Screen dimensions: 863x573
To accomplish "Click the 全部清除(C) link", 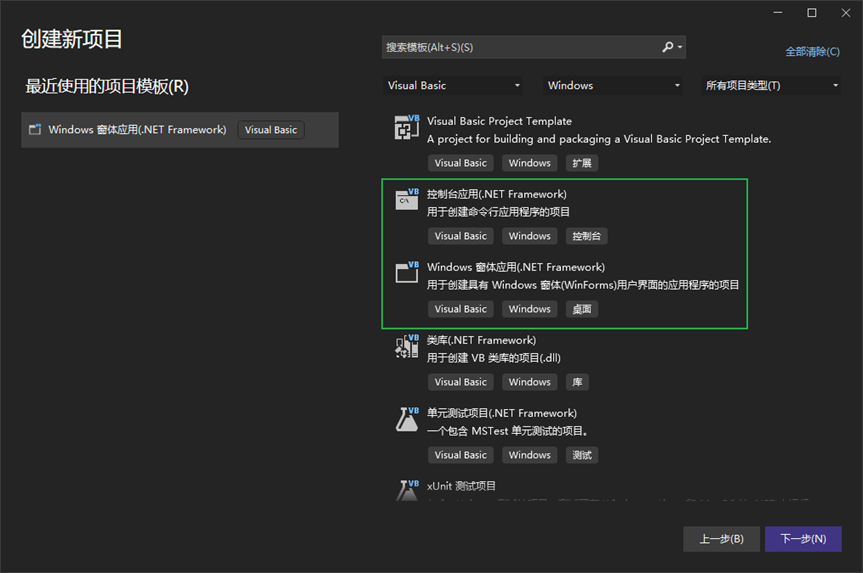I will click(812, 52).
